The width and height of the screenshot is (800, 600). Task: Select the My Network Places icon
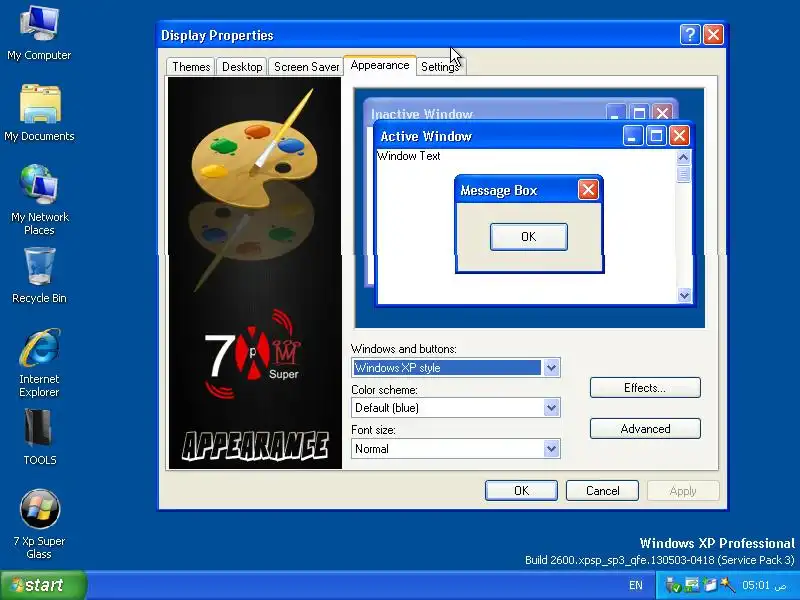point(39,199)
